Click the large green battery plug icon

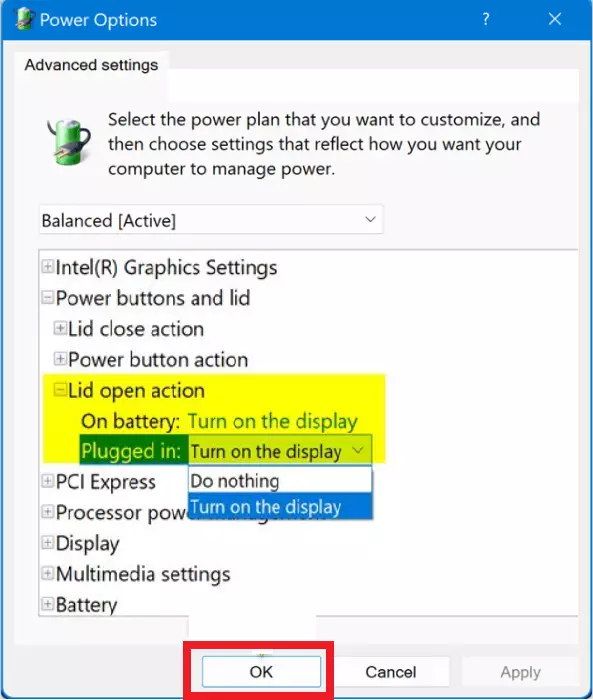[x=69, y=142]
